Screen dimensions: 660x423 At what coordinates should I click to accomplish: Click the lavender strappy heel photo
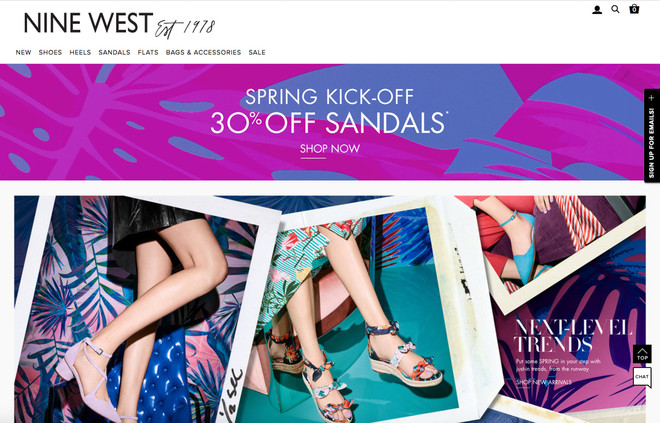click(x=139, y=311)
